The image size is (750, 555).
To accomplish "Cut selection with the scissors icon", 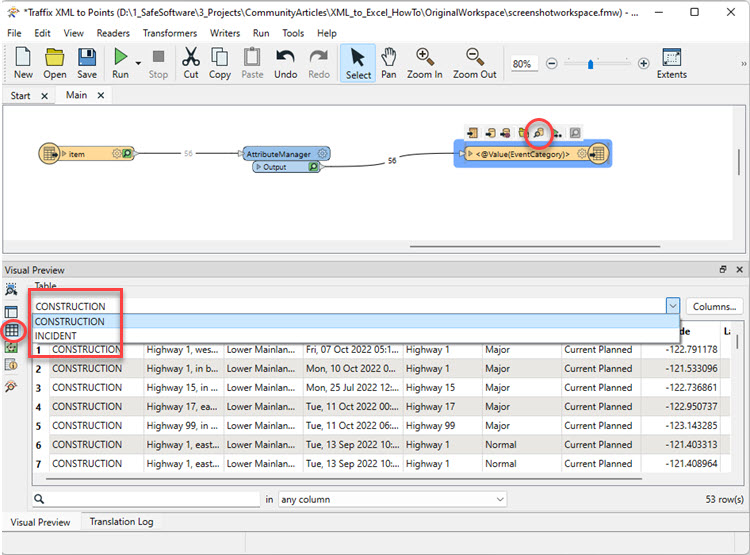I will [x=191, y=63].
